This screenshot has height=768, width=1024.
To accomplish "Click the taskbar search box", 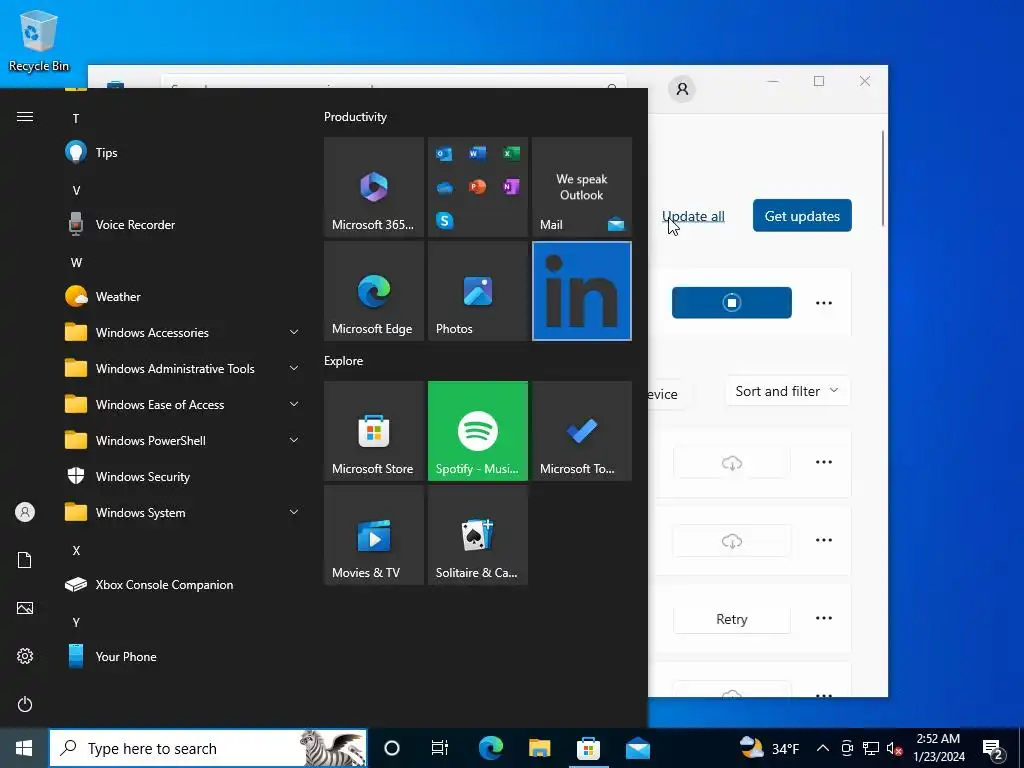I will tap(208, 748).
